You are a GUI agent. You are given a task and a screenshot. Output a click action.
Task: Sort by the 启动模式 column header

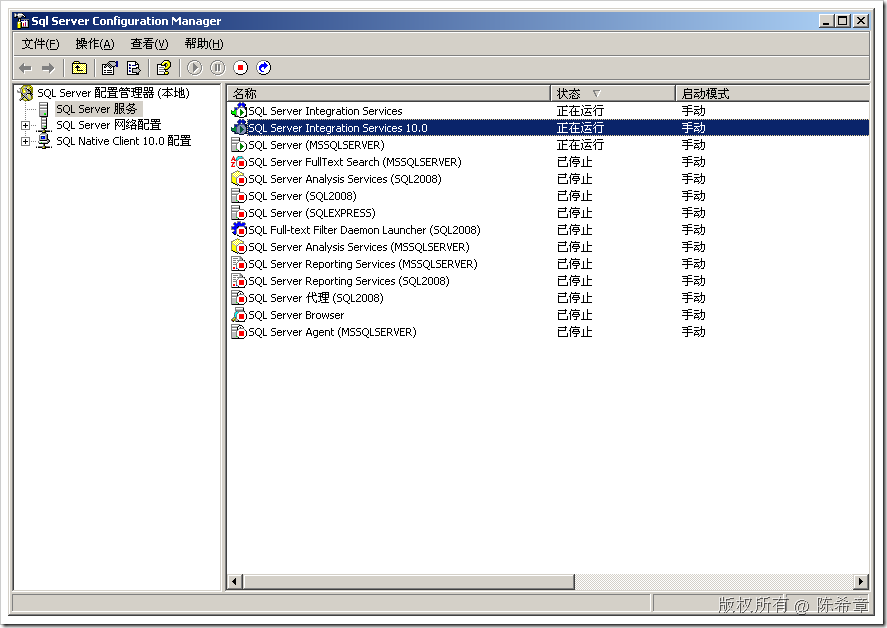pos(772,93)
